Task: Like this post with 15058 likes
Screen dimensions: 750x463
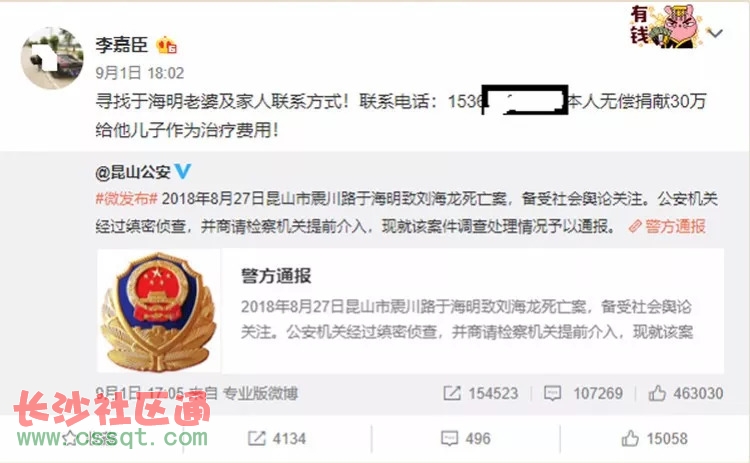Action: 654,438
